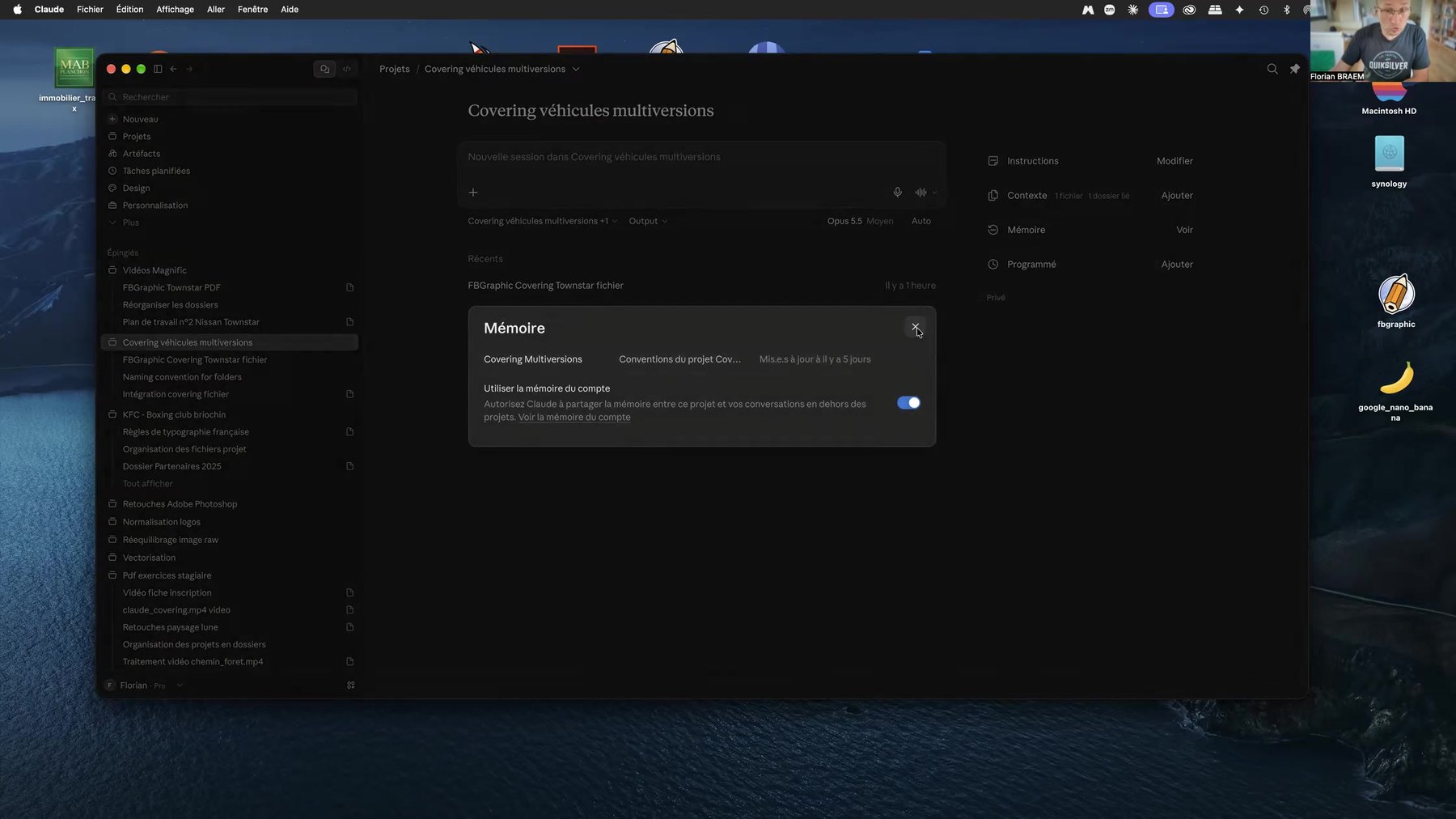Screen dimensions: 1456x819
Task: Open the Affichage menu
Action: (175, 9)
